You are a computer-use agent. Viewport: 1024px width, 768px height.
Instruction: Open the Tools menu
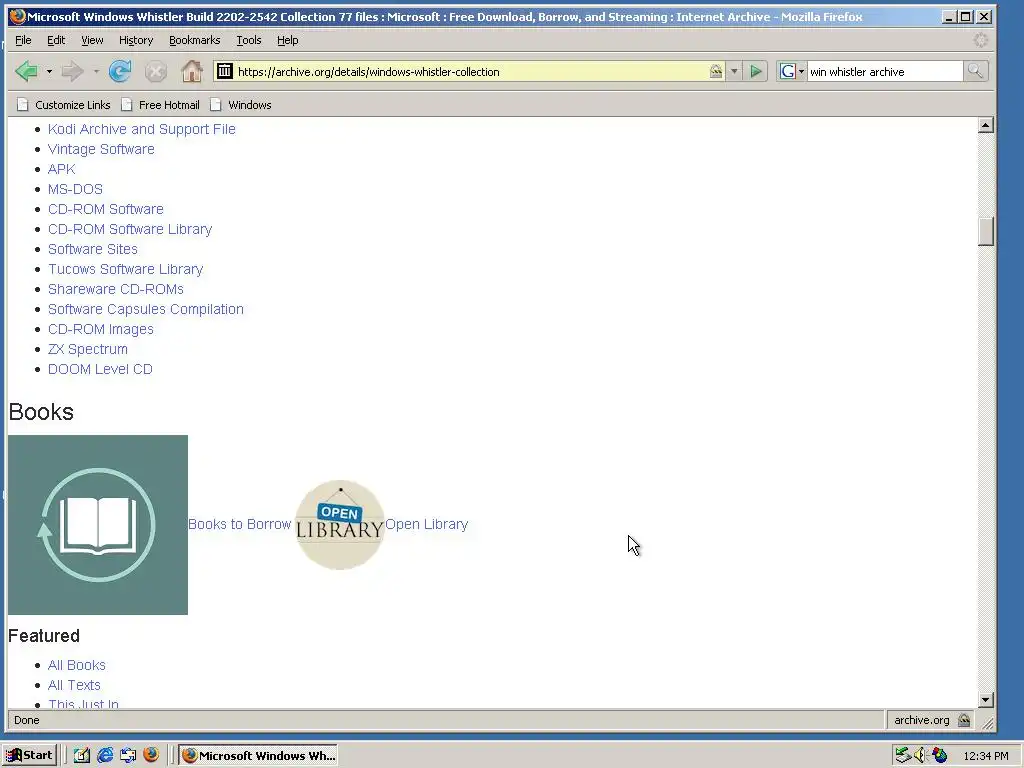(248, 40)
